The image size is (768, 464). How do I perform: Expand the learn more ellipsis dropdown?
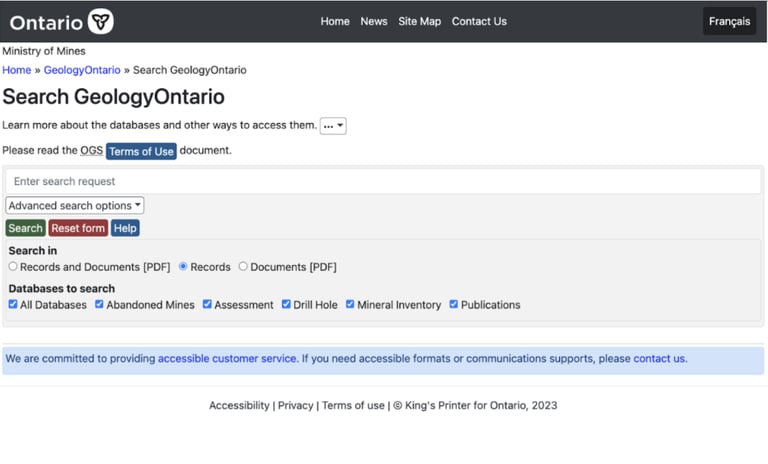click(x=333, y=126)
